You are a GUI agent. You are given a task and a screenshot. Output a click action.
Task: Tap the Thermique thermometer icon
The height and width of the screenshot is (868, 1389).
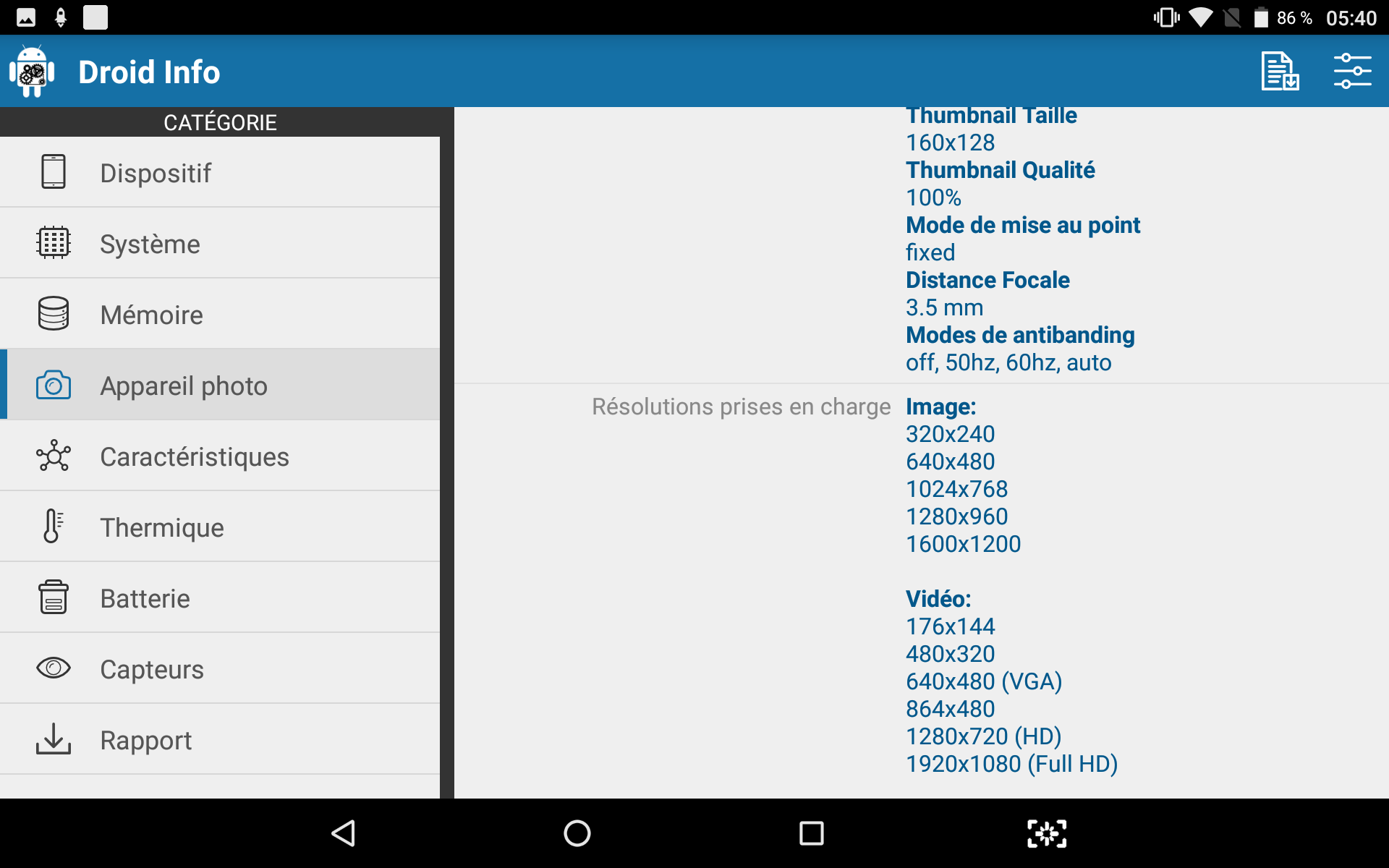54,527
